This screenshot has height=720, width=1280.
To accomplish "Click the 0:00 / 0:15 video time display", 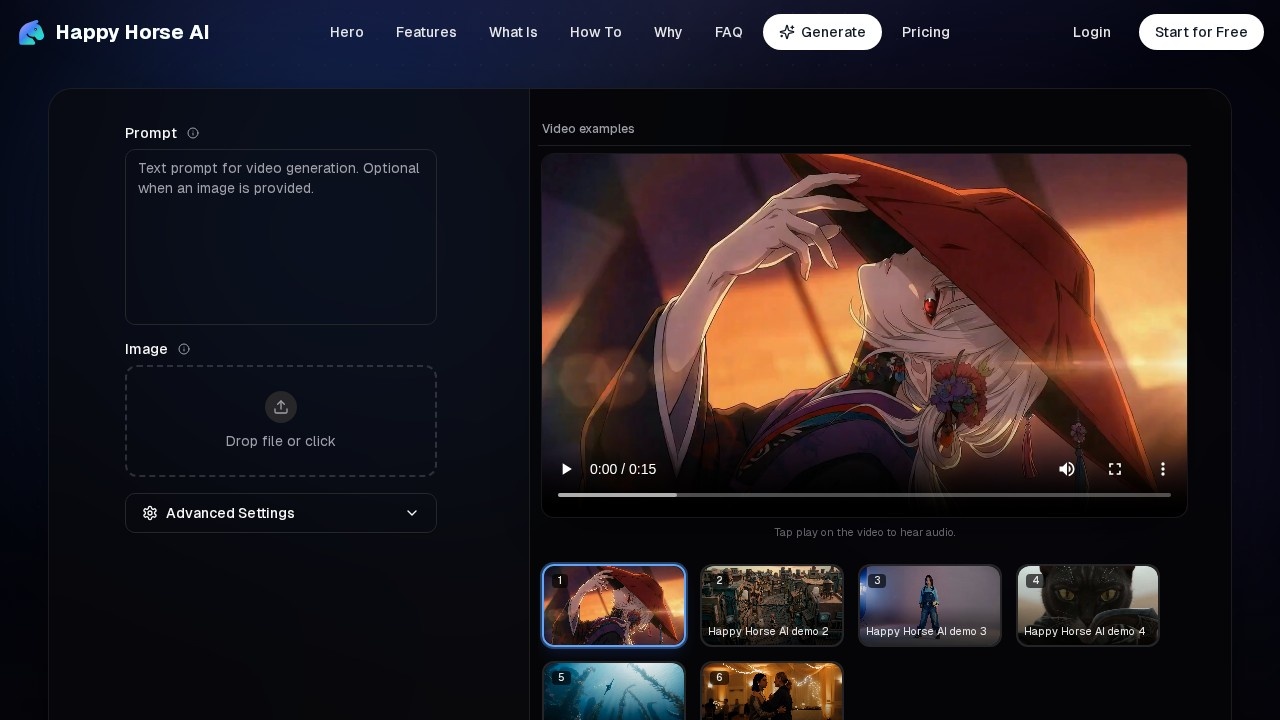I will coord(623,469).
